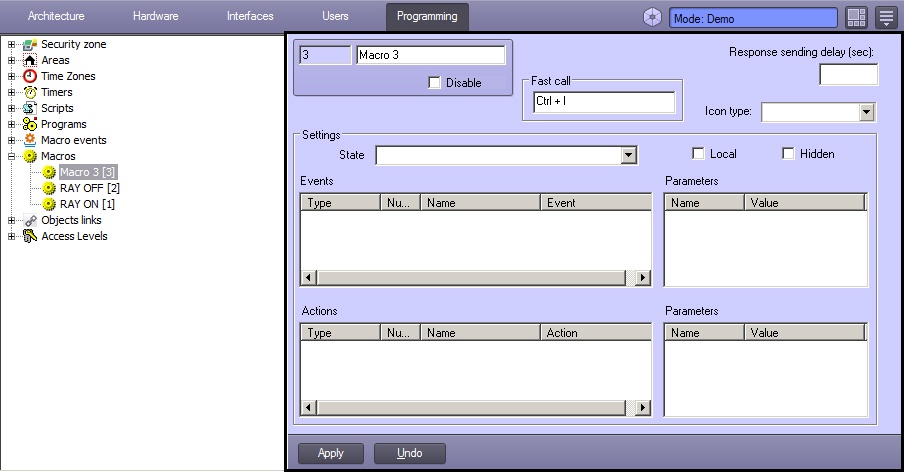Click Events Parameters Value column header
904x472 pixels.
(804, 203)
